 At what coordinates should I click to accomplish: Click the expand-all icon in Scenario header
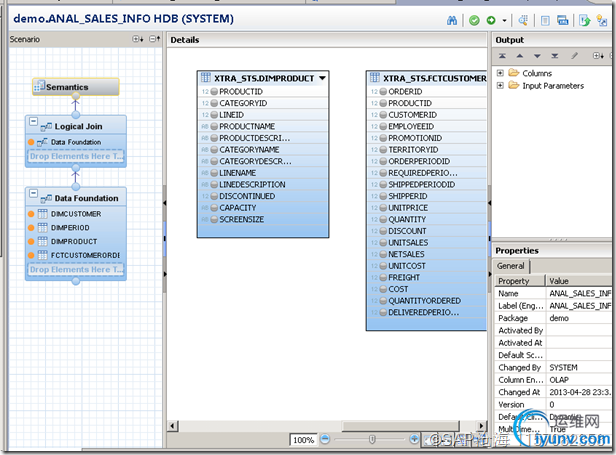[x=138, y=39]
